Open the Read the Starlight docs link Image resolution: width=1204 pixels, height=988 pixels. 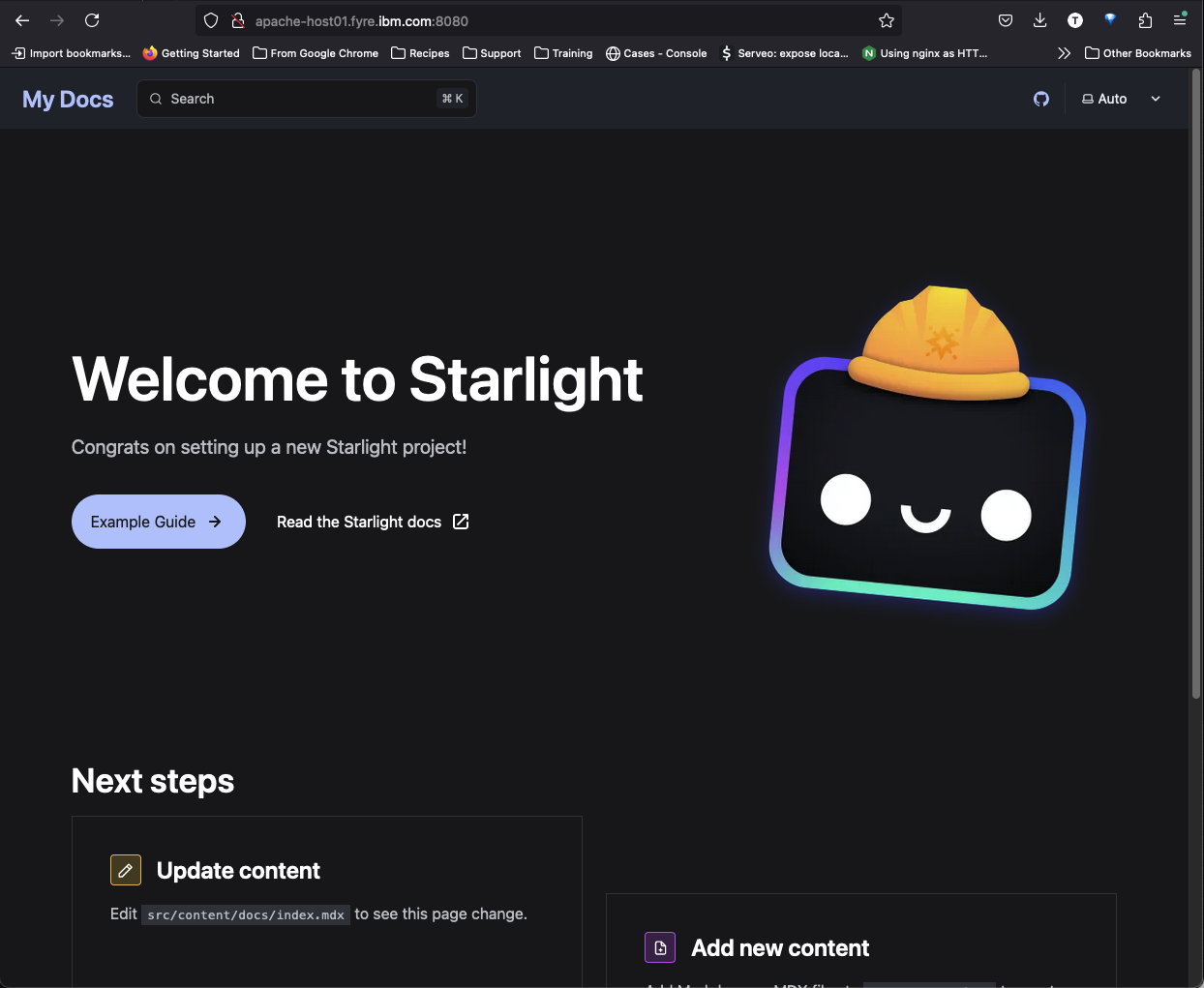coord(373,522)
